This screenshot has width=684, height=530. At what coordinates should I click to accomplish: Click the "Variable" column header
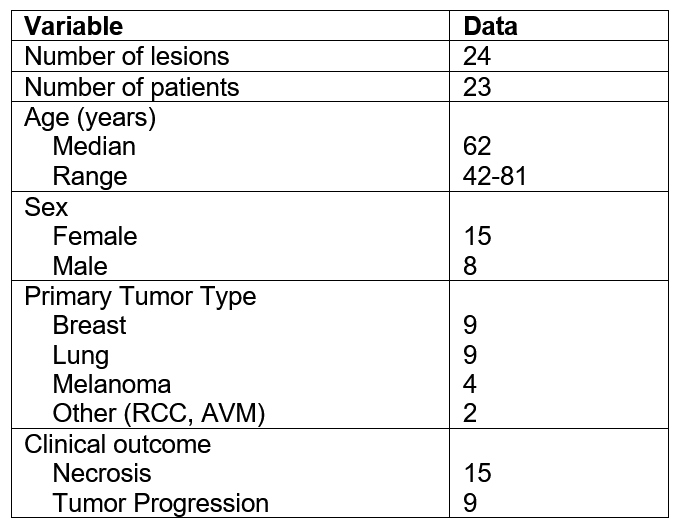[x=73, y=25]
